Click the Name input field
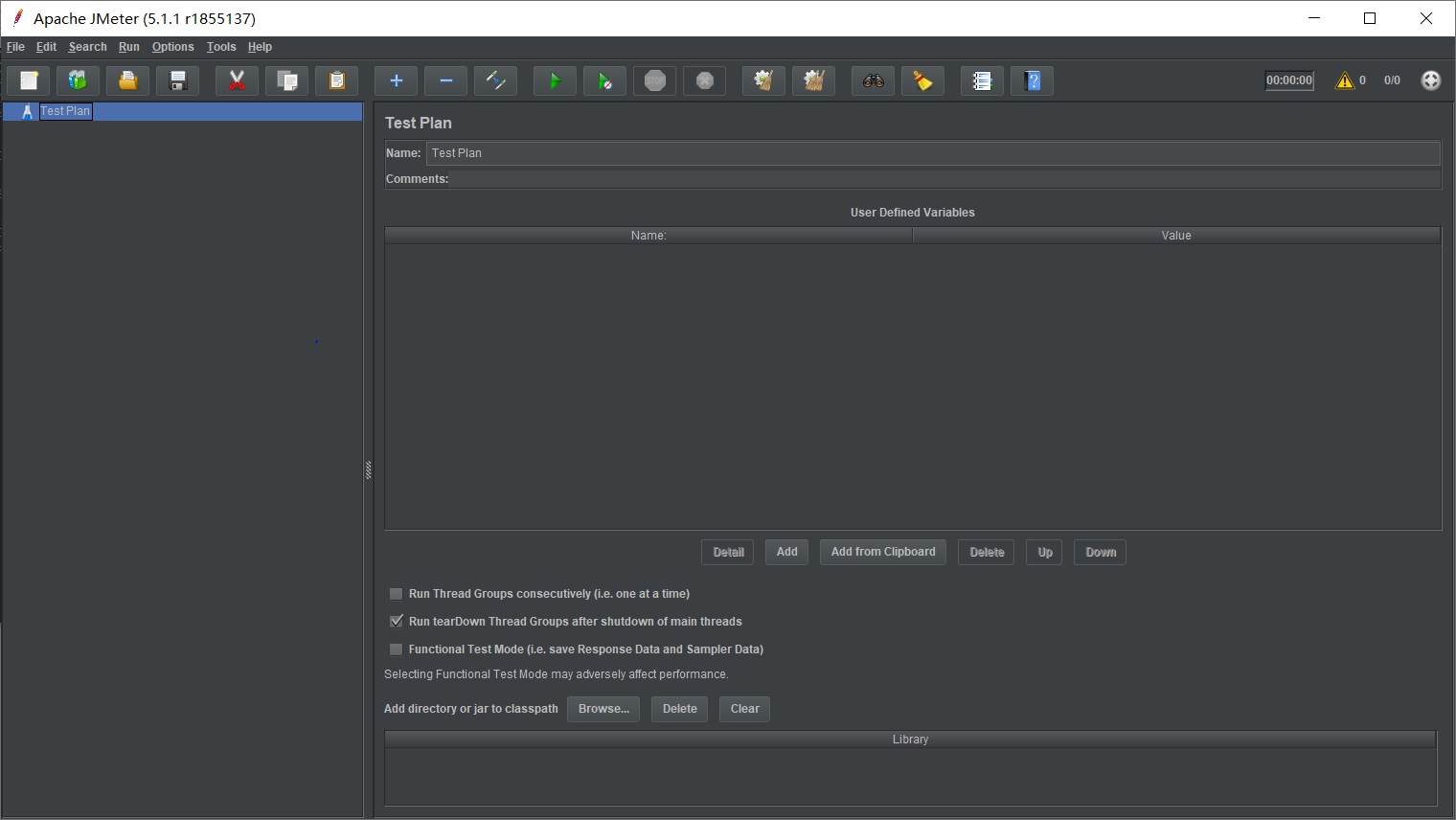 pyautogui.click(x=933, y=153)
